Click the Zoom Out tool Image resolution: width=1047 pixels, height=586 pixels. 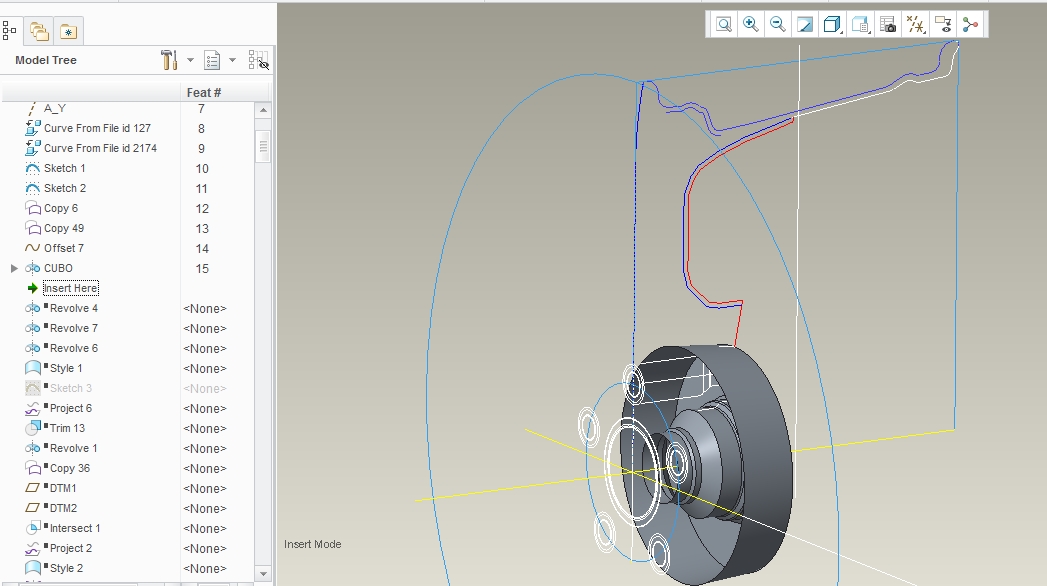point(777,25)
